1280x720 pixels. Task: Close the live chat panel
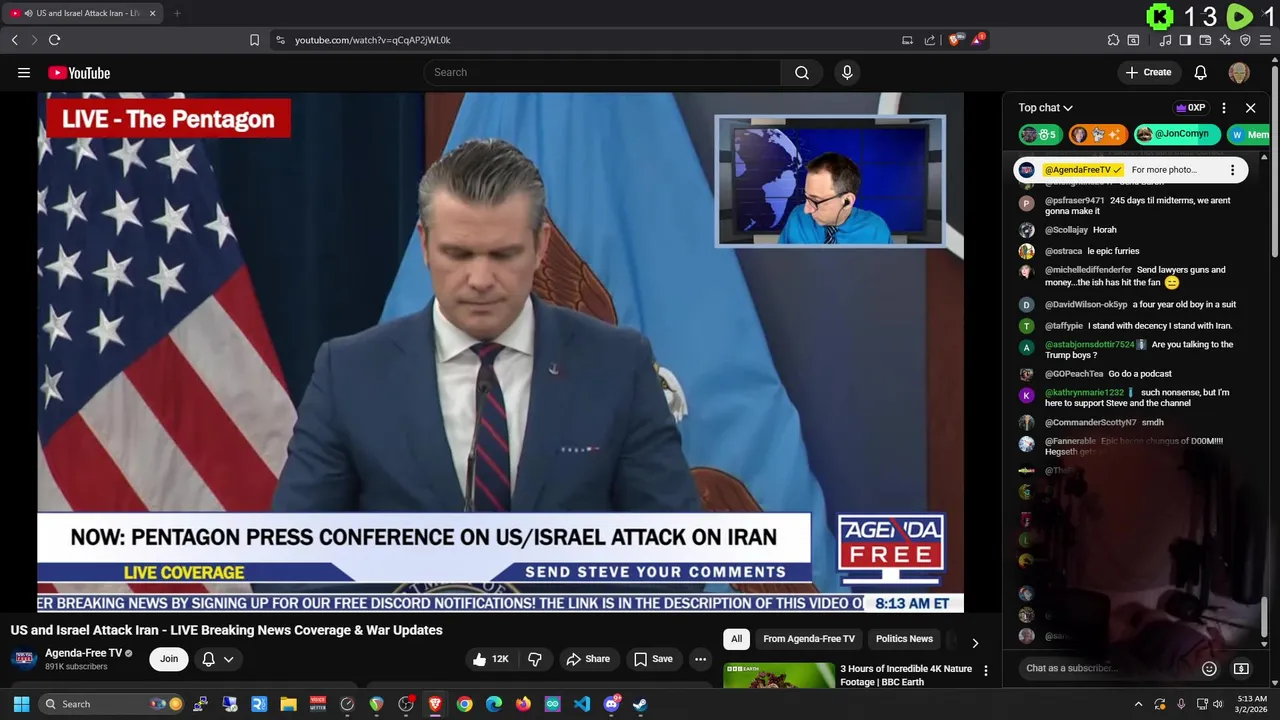[1250, 108]
